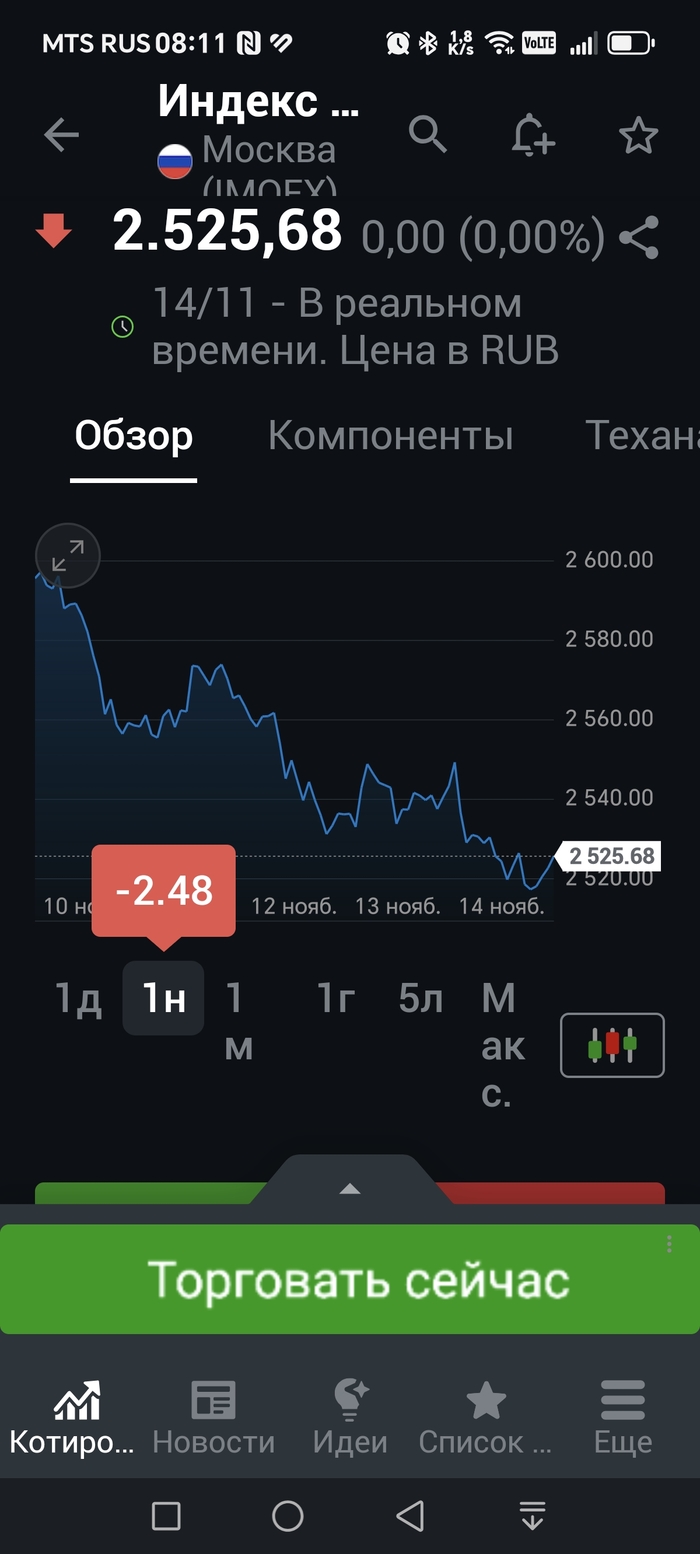The image size is (700, 1554).
Task: Expand the chart to fullscreen
Action: tap(68, 555)
